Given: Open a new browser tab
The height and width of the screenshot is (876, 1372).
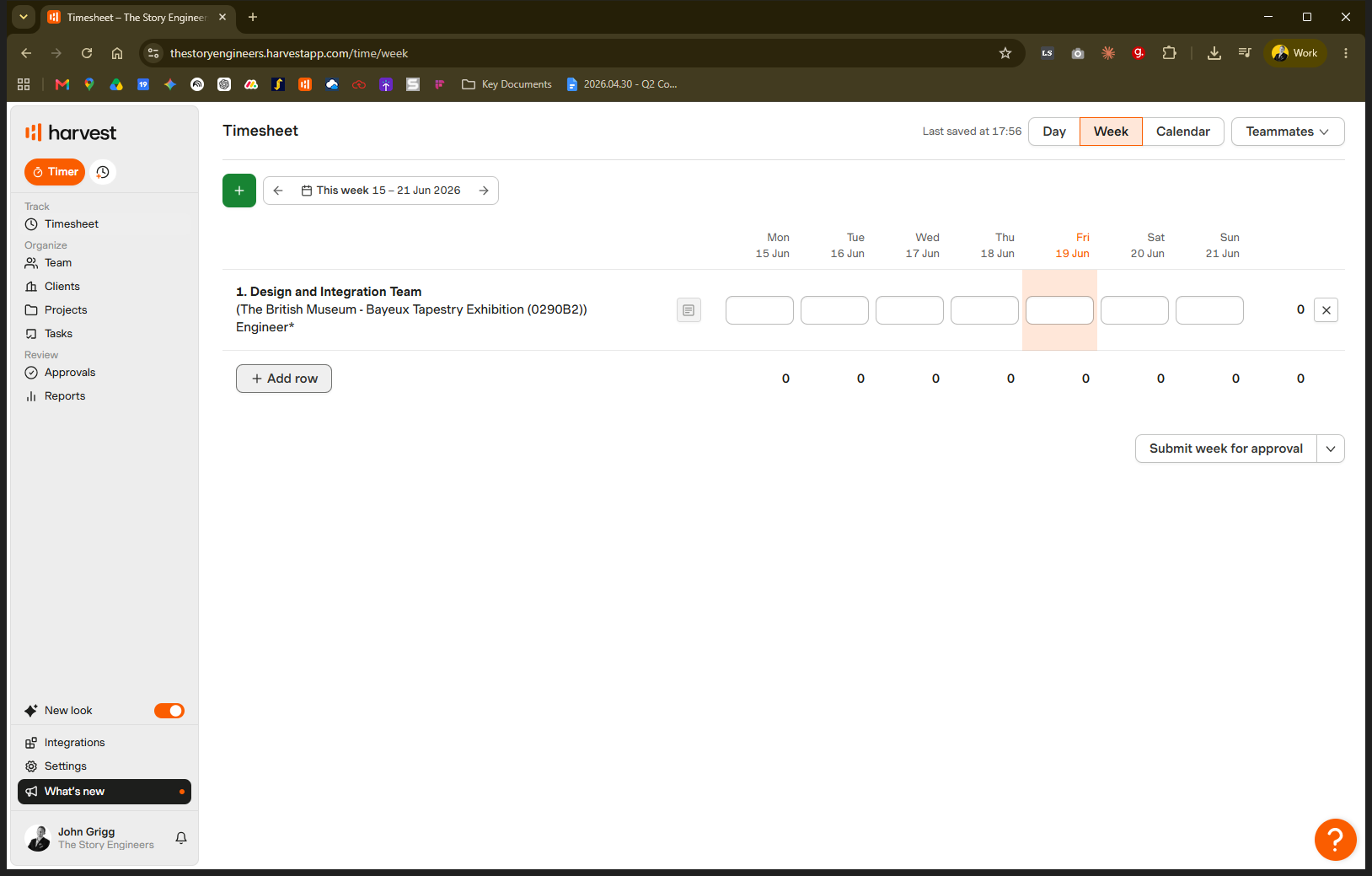Looking at the screenshot, I should point(253,17).
